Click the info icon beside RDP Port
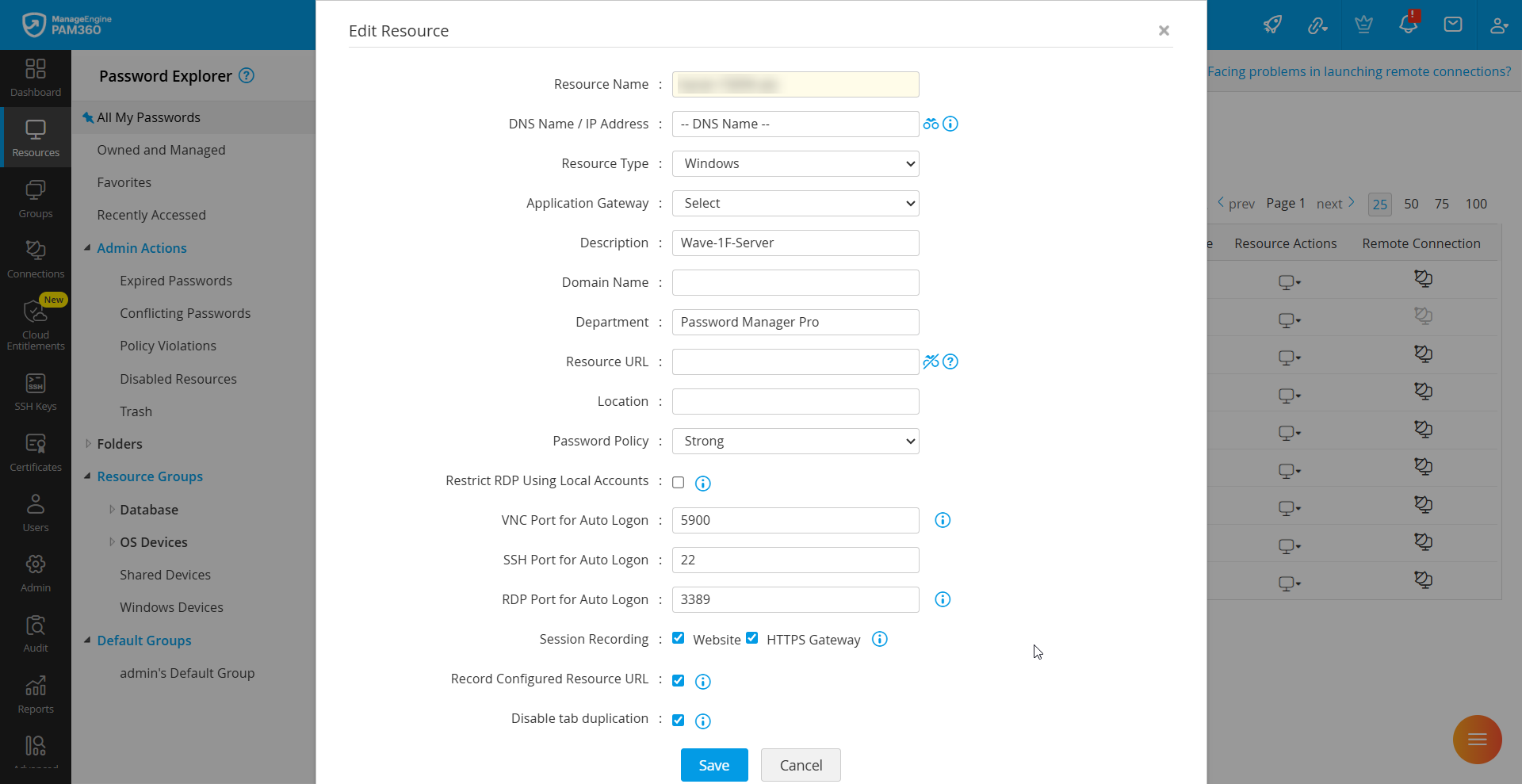 click(943, 599)
